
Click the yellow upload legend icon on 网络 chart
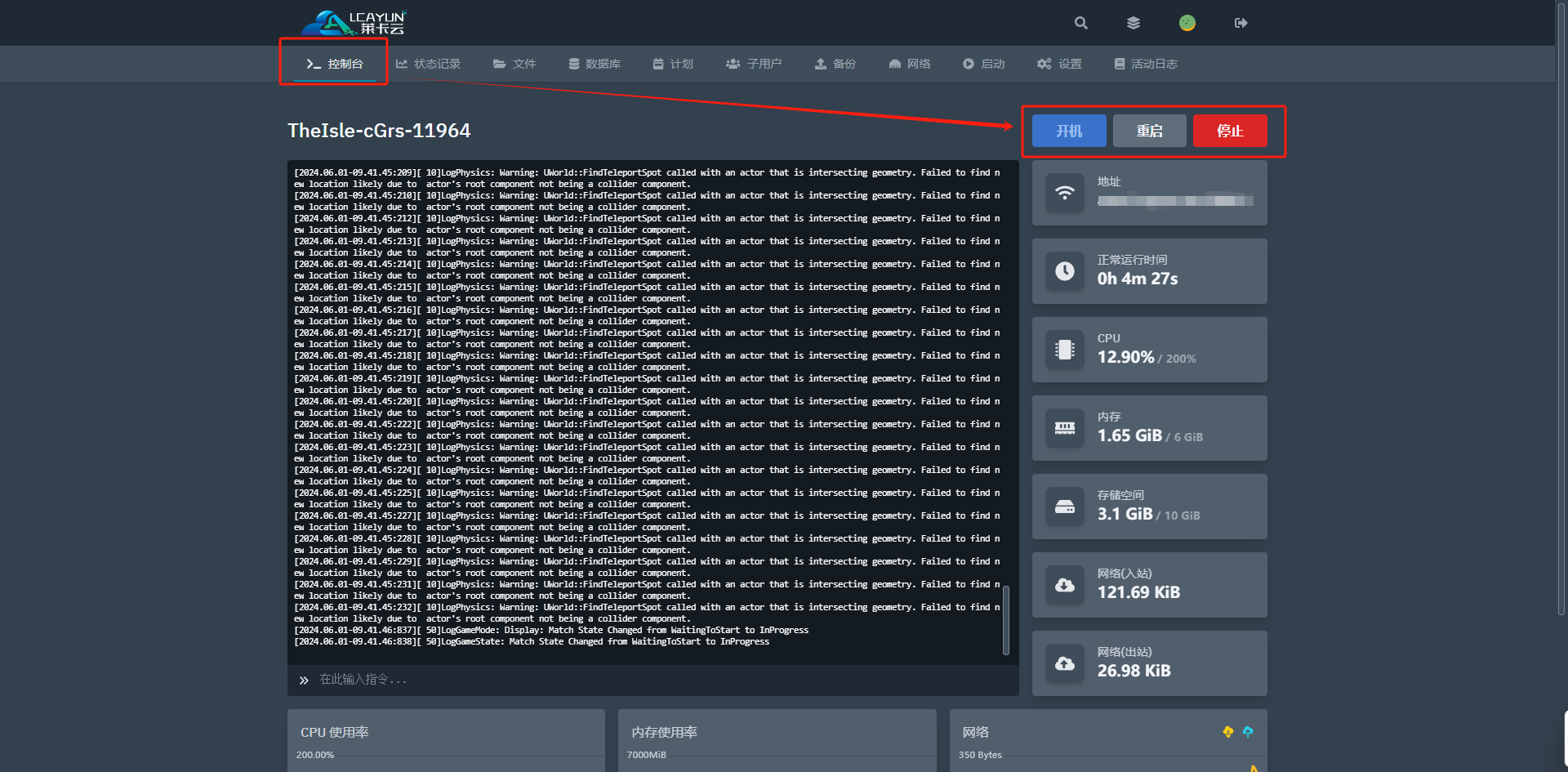coord(1227,732)
